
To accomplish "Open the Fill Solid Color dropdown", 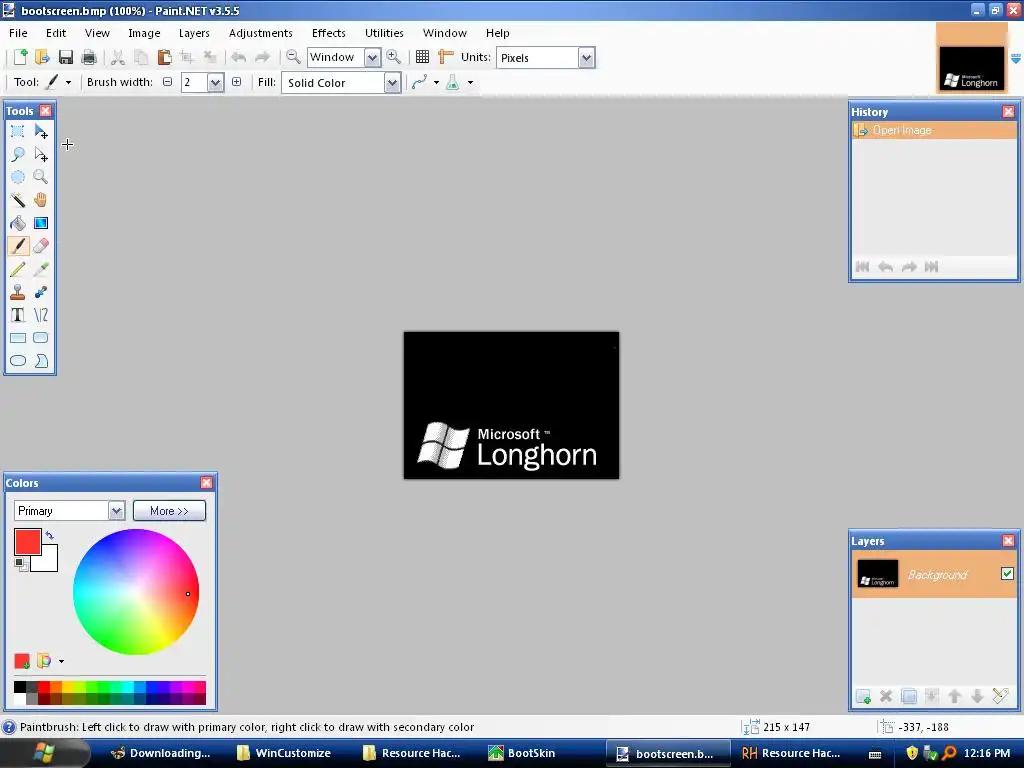I will click(392, 83).
